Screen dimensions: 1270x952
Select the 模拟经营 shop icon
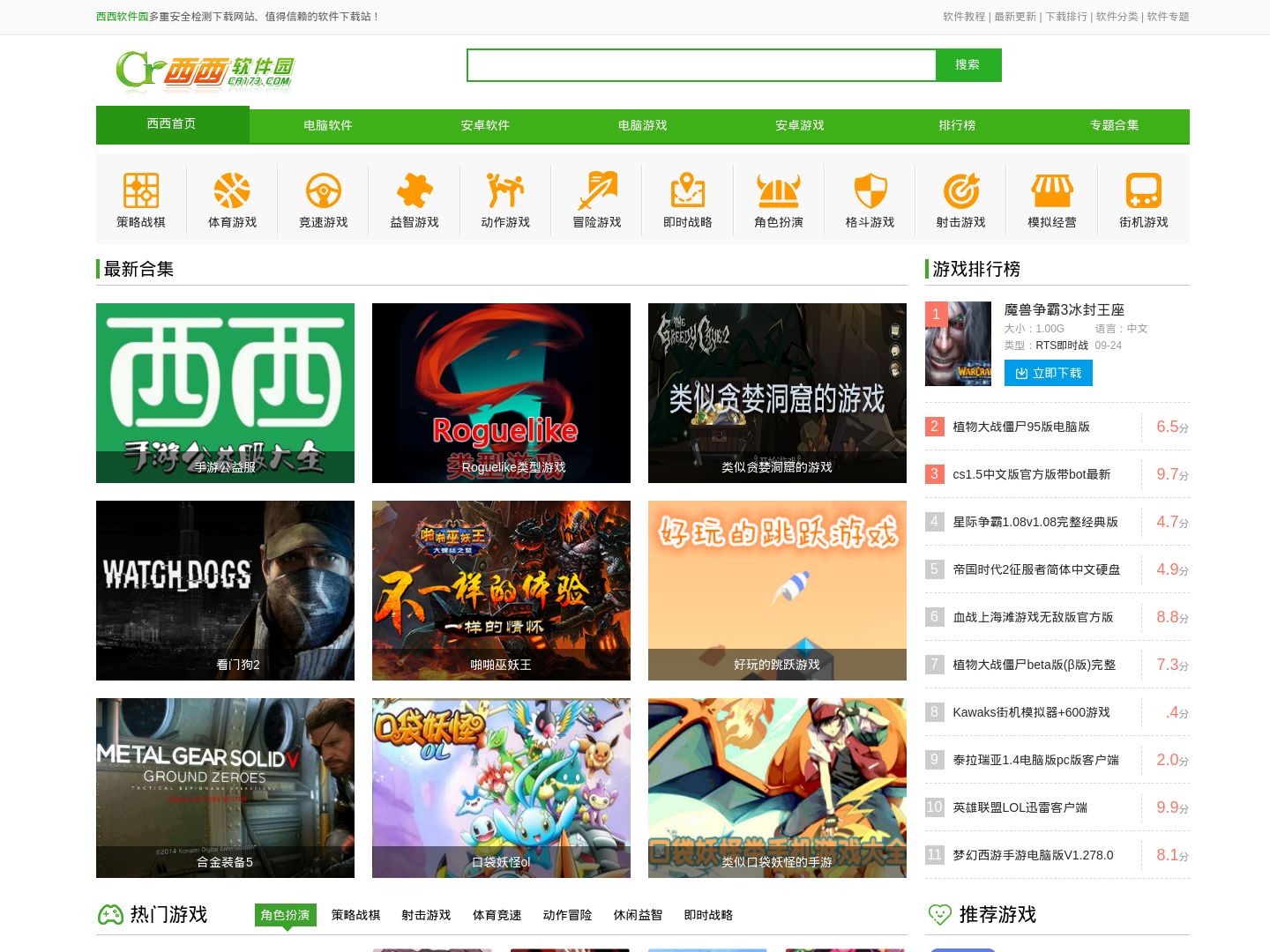[1052, 190]
